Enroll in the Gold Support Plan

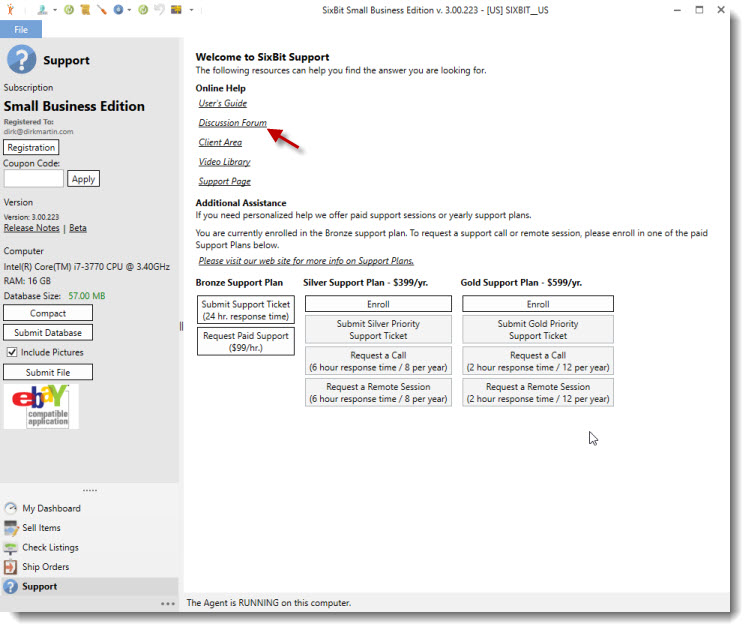point(538,304)
